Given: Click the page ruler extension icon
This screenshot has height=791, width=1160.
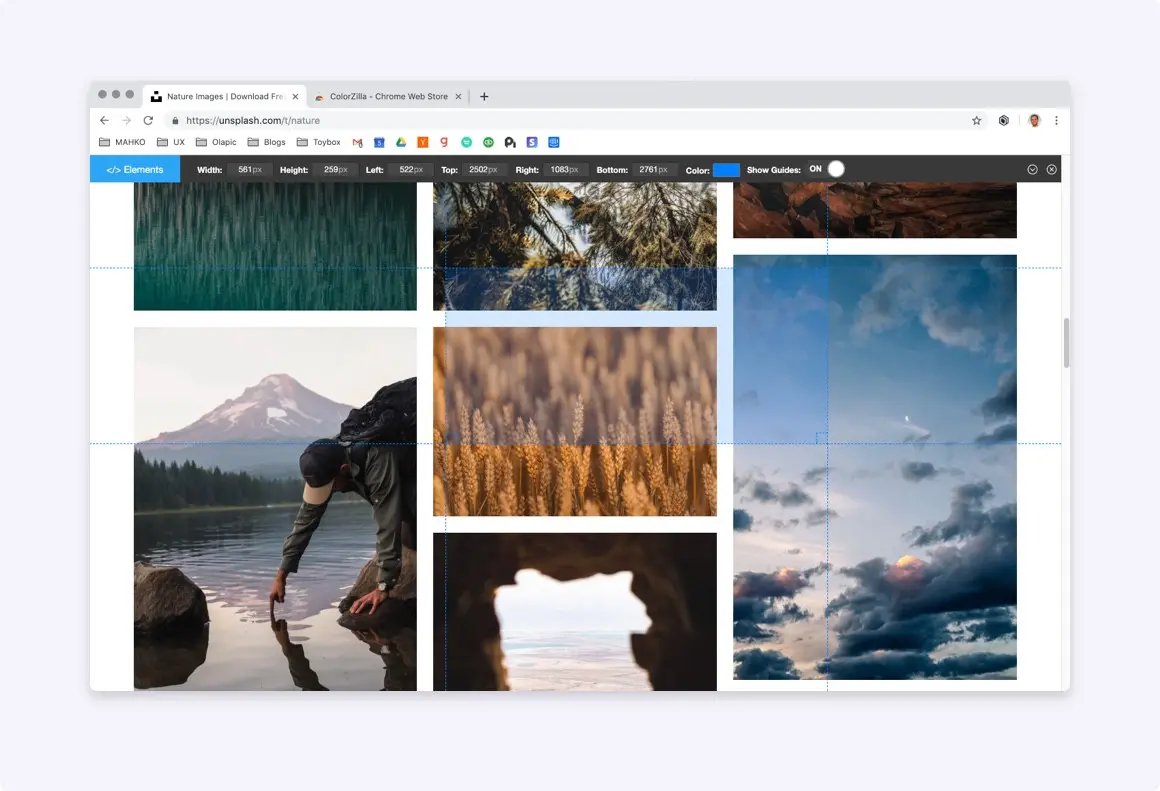Looking at the screenshot, I should point(1004,121).
